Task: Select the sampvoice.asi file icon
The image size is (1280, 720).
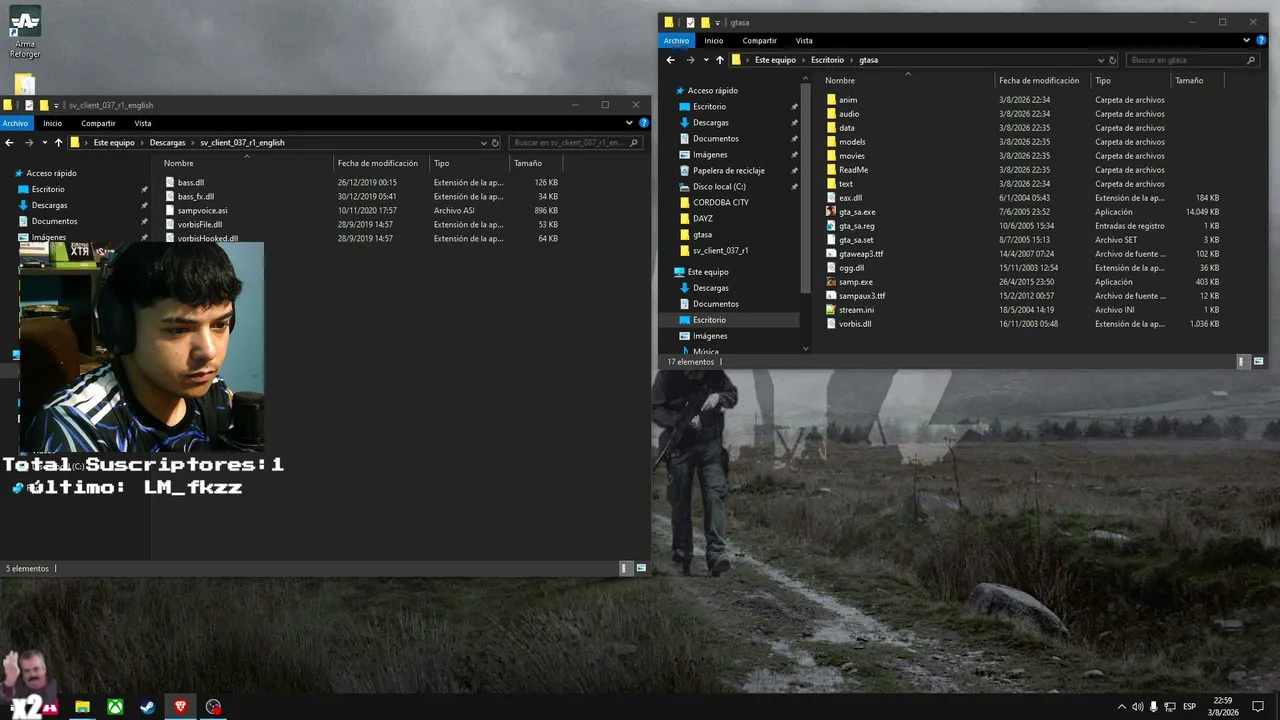Action: pos(170,211)
